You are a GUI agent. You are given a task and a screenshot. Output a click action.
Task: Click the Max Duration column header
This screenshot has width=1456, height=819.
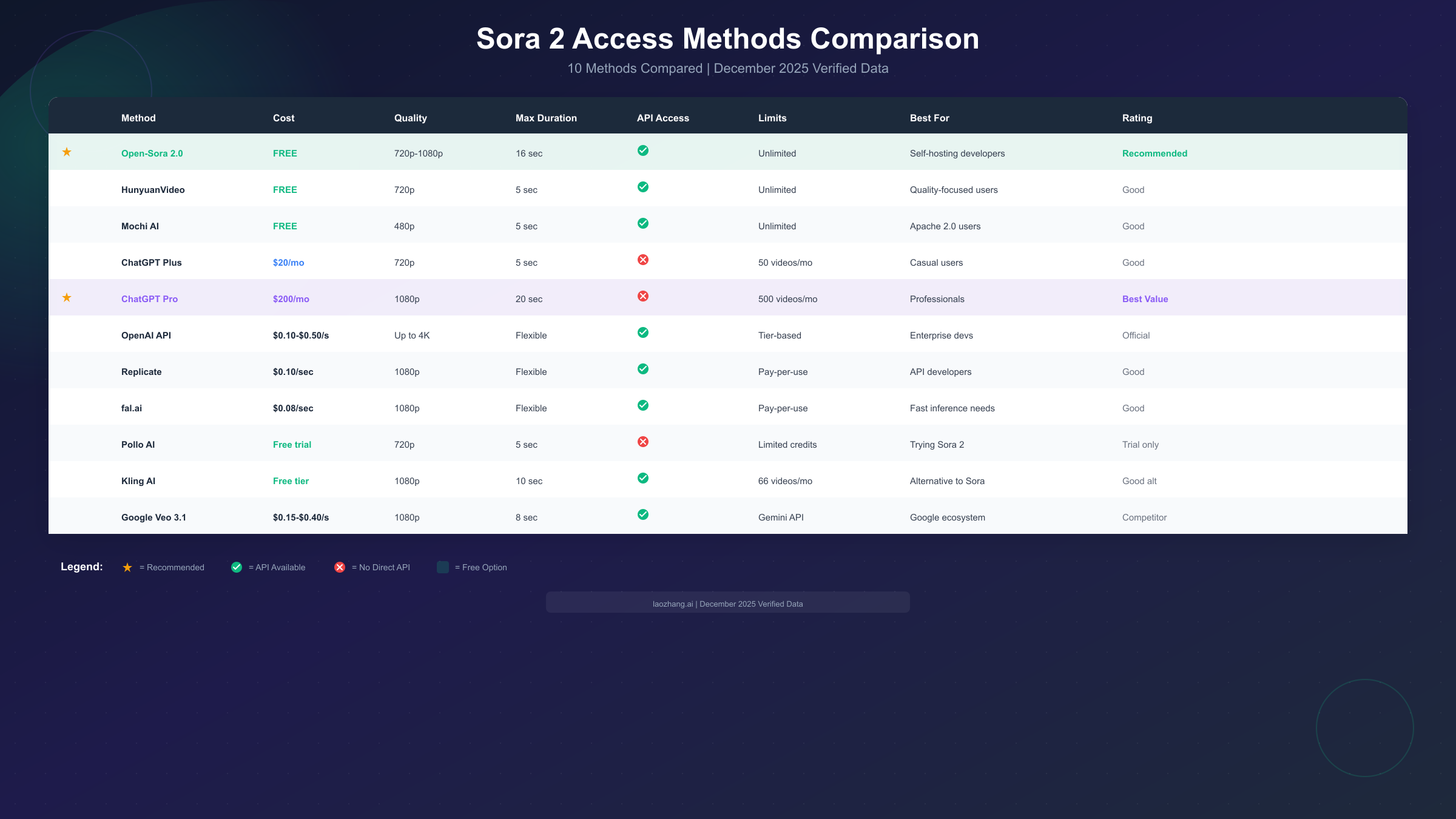tap(546, 118)
